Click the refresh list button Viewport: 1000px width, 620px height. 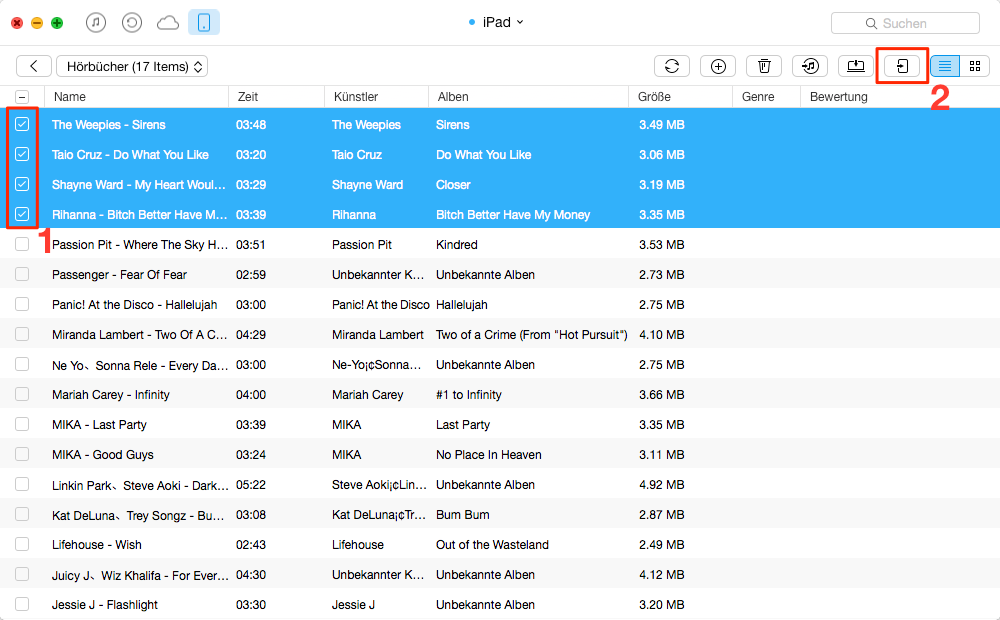(x=672, y=66)
